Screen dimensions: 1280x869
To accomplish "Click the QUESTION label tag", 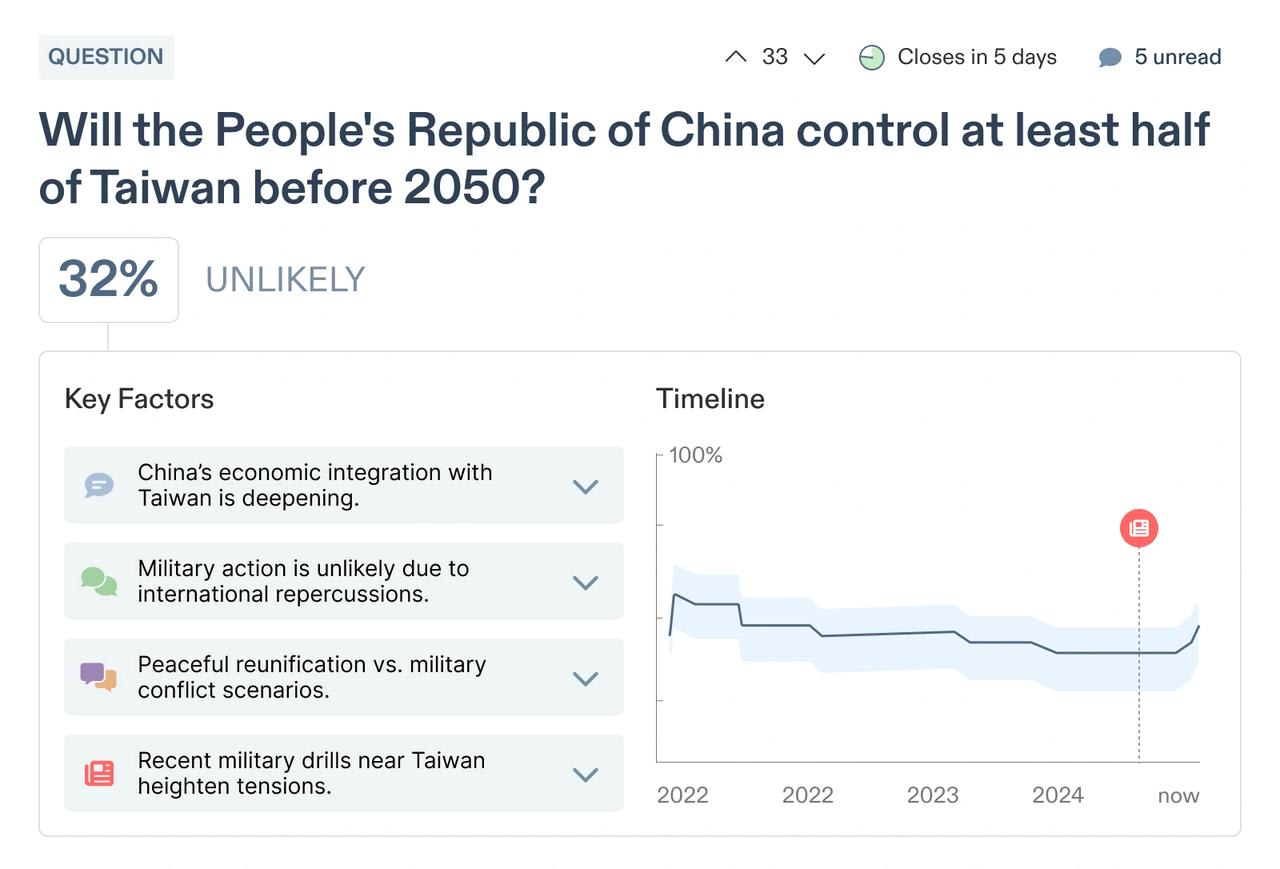I will 106,57.
